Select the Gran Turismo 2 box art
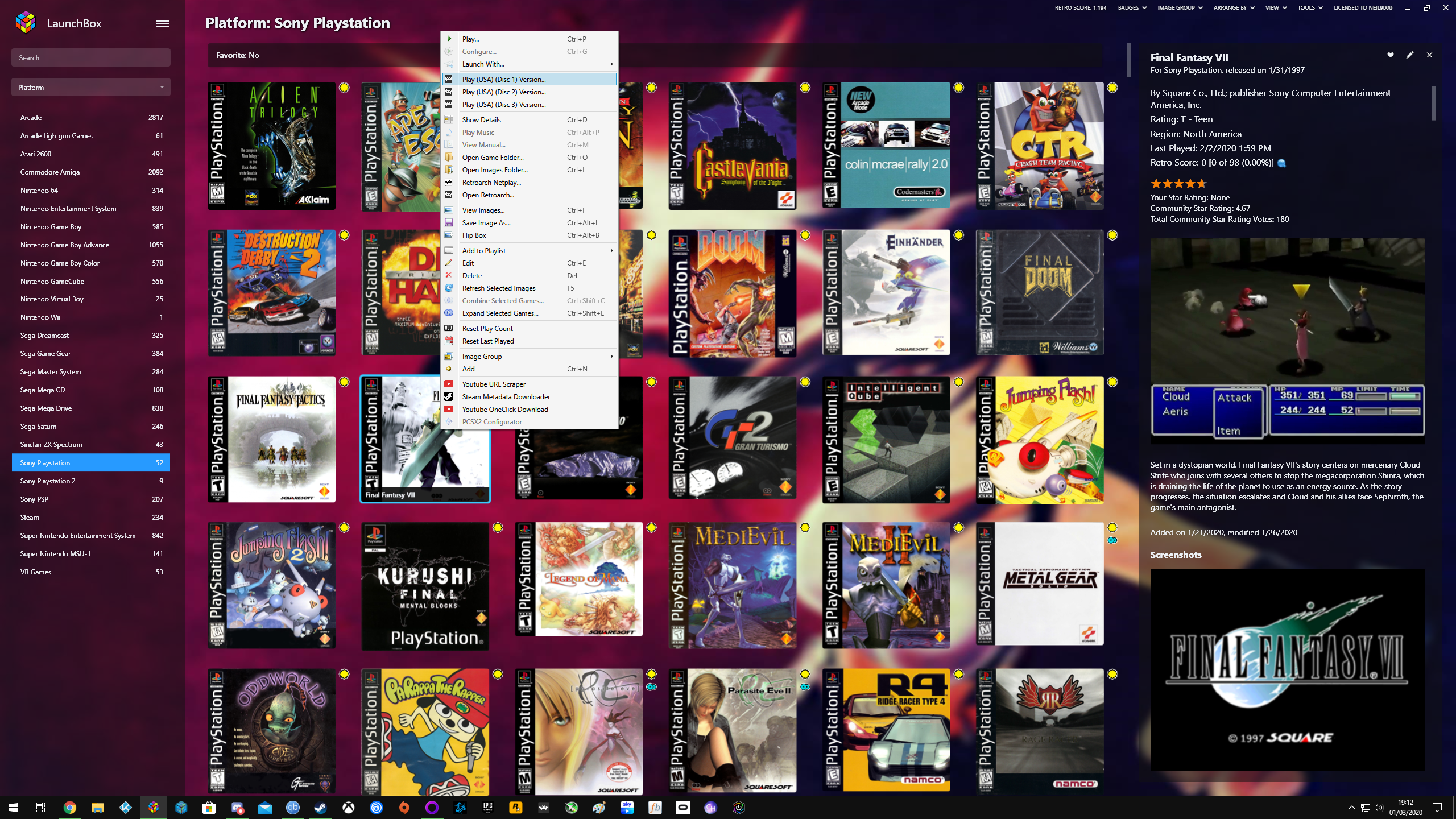 tap(733, 438)
